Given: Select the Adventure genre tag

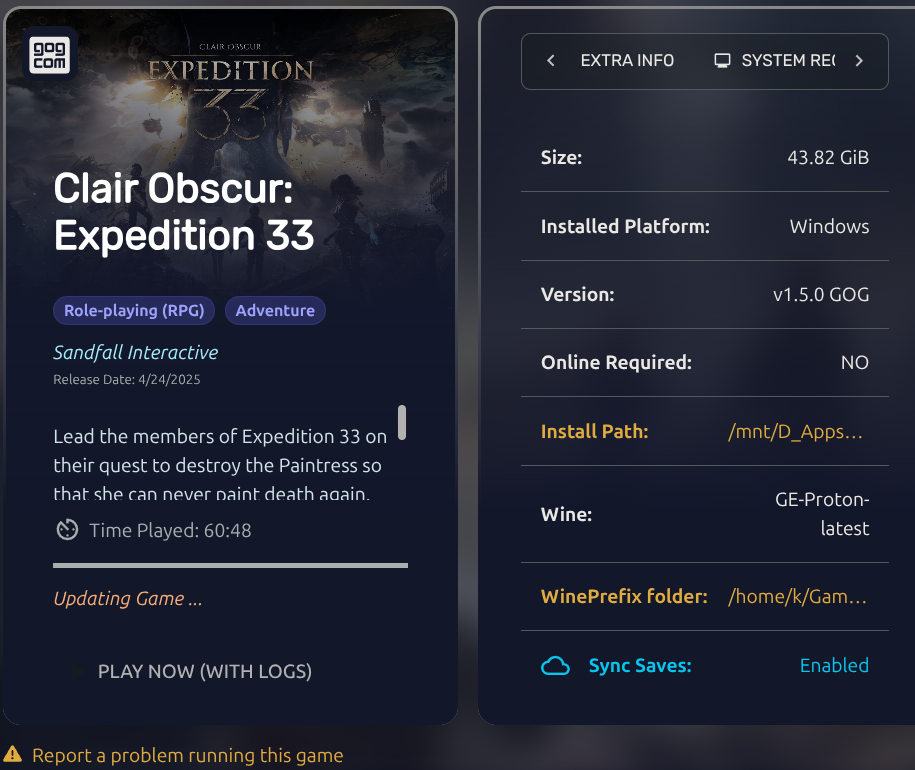Looking at the screenshot, I should [275, 311].
